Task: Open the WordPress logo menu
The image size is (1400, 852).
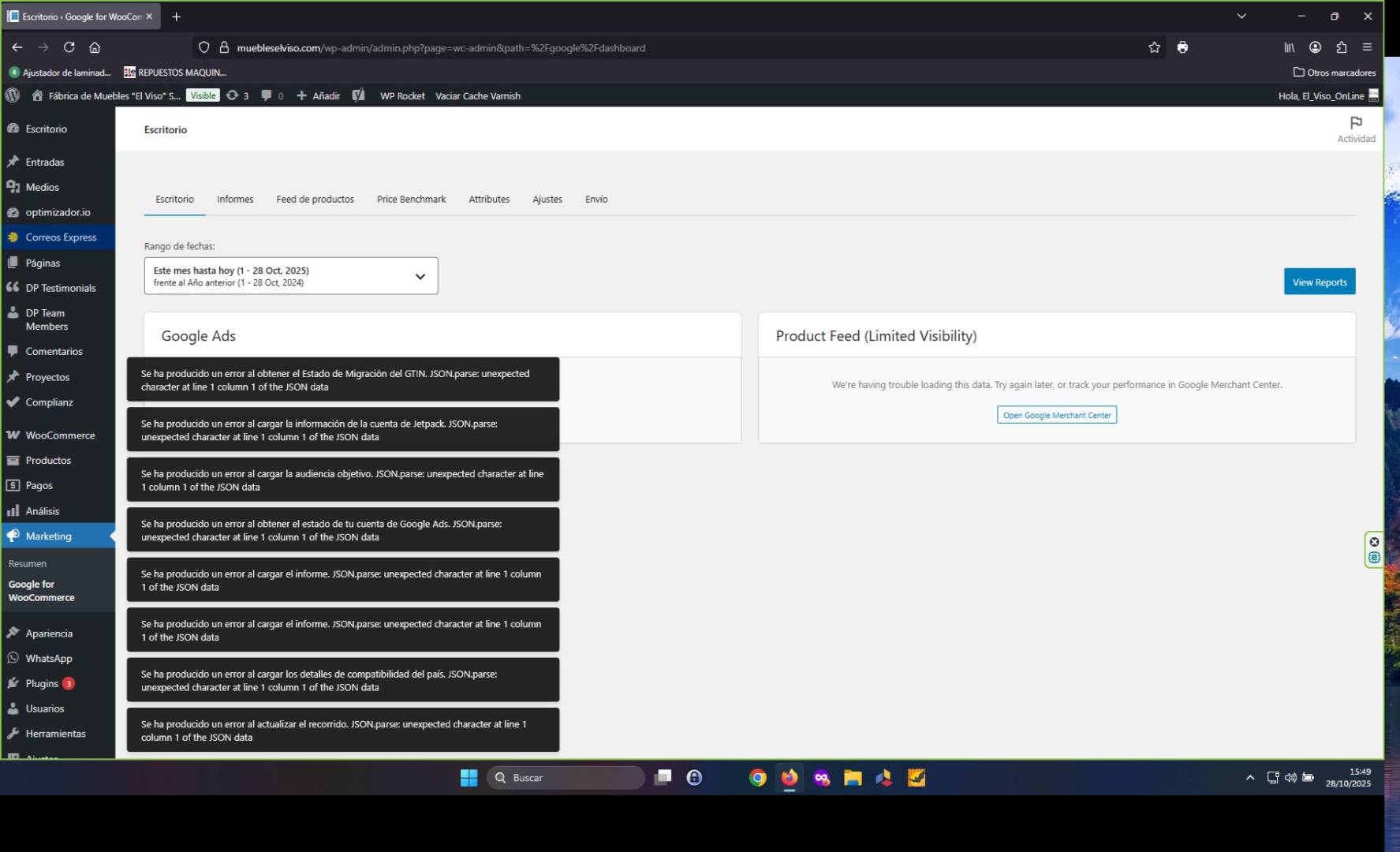Action: pos(13,95)
